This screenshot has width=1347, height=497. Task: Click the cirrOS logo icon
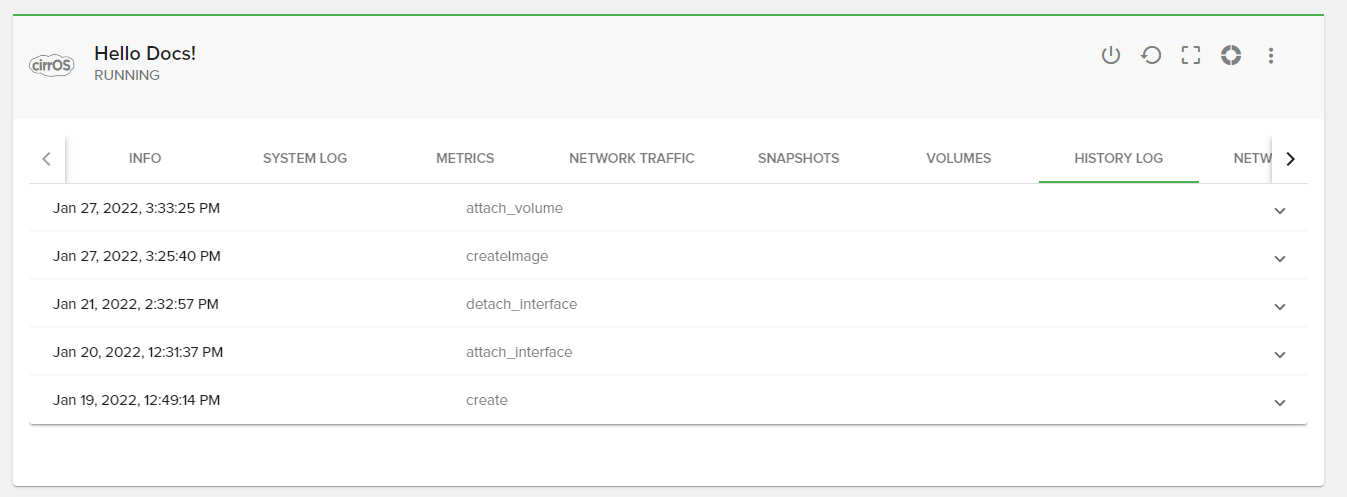(x=52, y=65)
